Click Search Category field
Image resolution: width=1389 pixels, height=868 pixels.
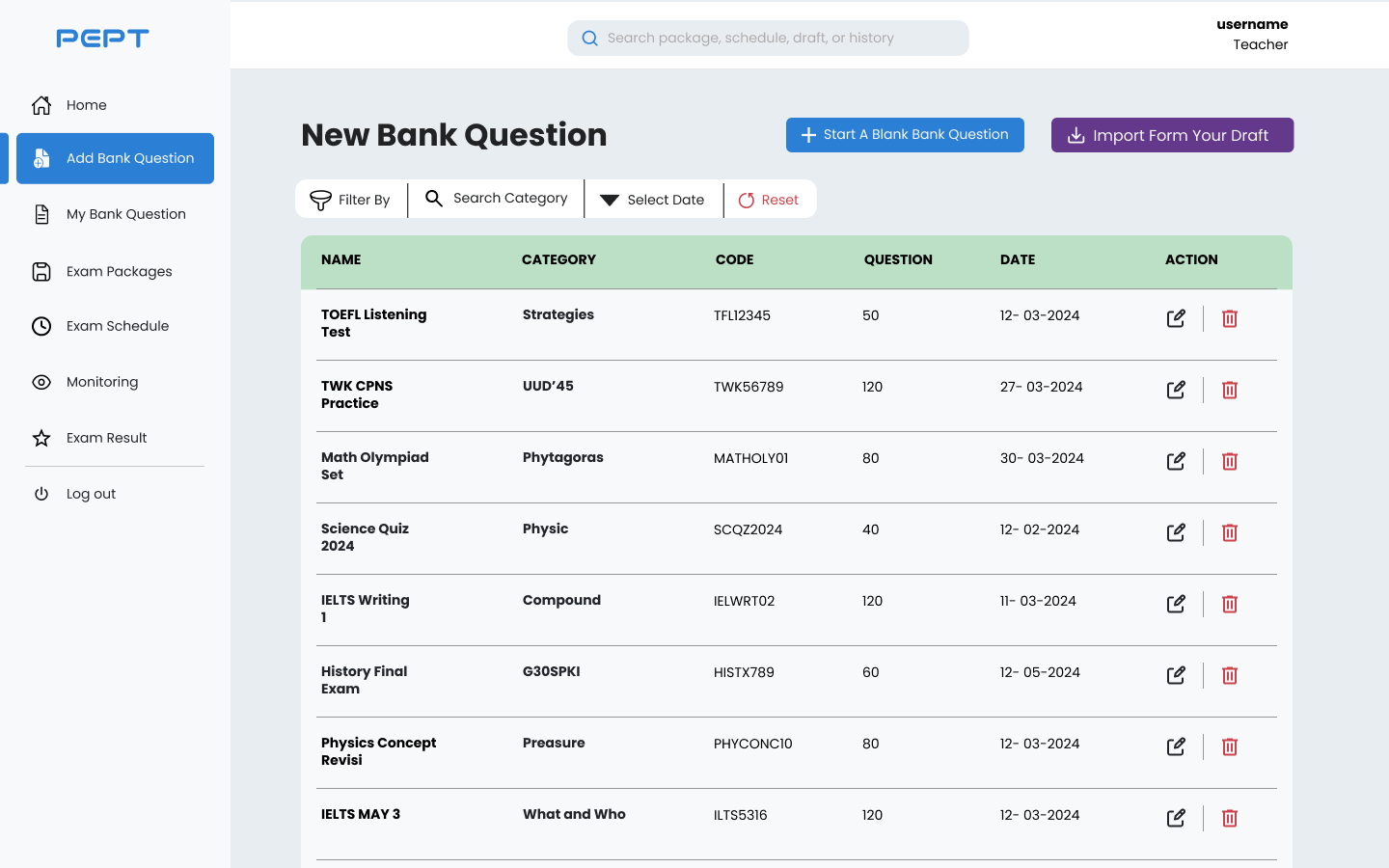click(496, 198)
